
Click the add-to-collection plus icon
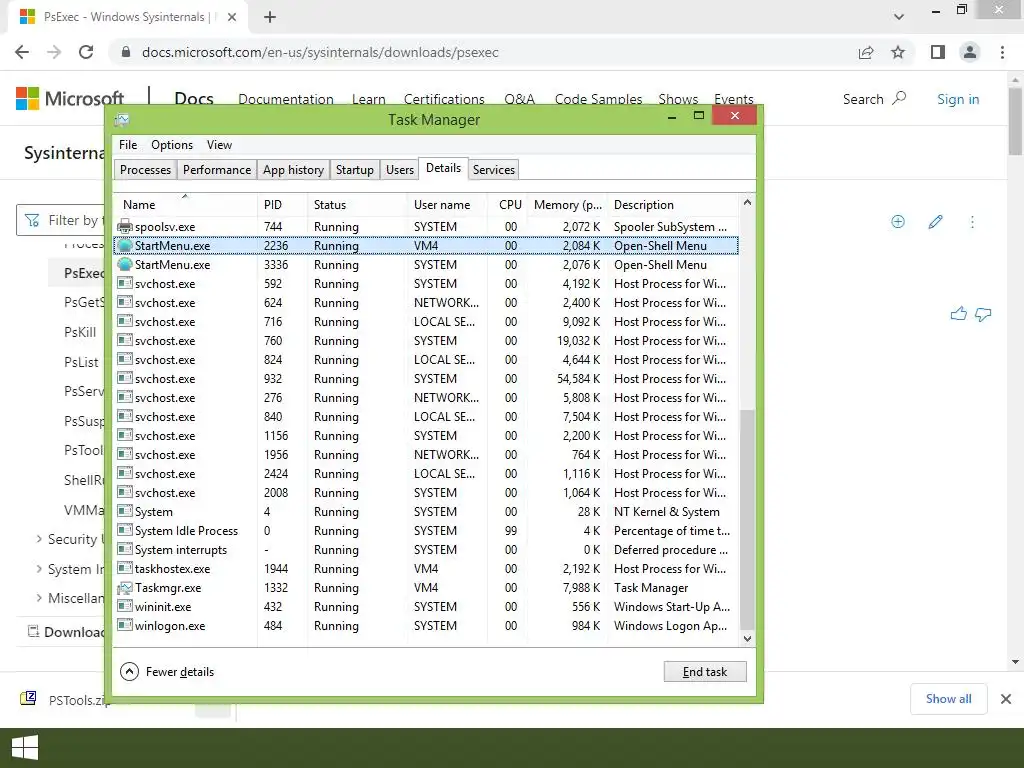coord(898,221)
